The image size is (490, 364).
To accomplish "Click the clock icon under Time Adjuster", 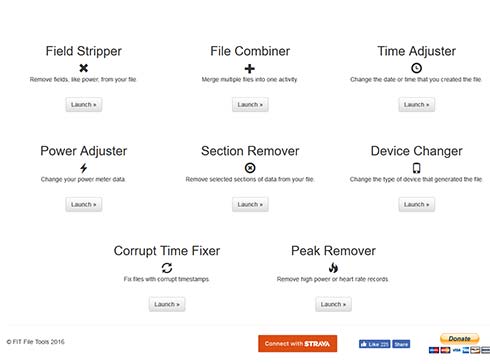I will click(416, 68).
